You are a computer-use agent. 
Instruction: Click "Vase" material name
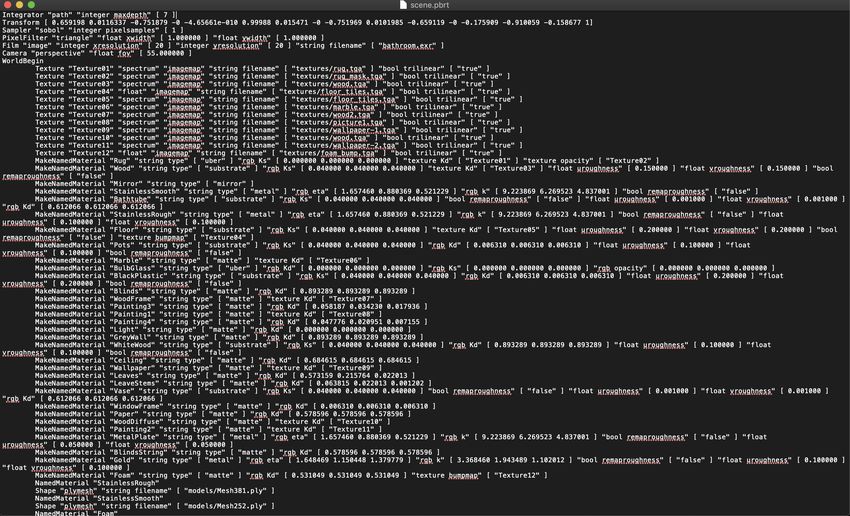click(x=122, y=390)
